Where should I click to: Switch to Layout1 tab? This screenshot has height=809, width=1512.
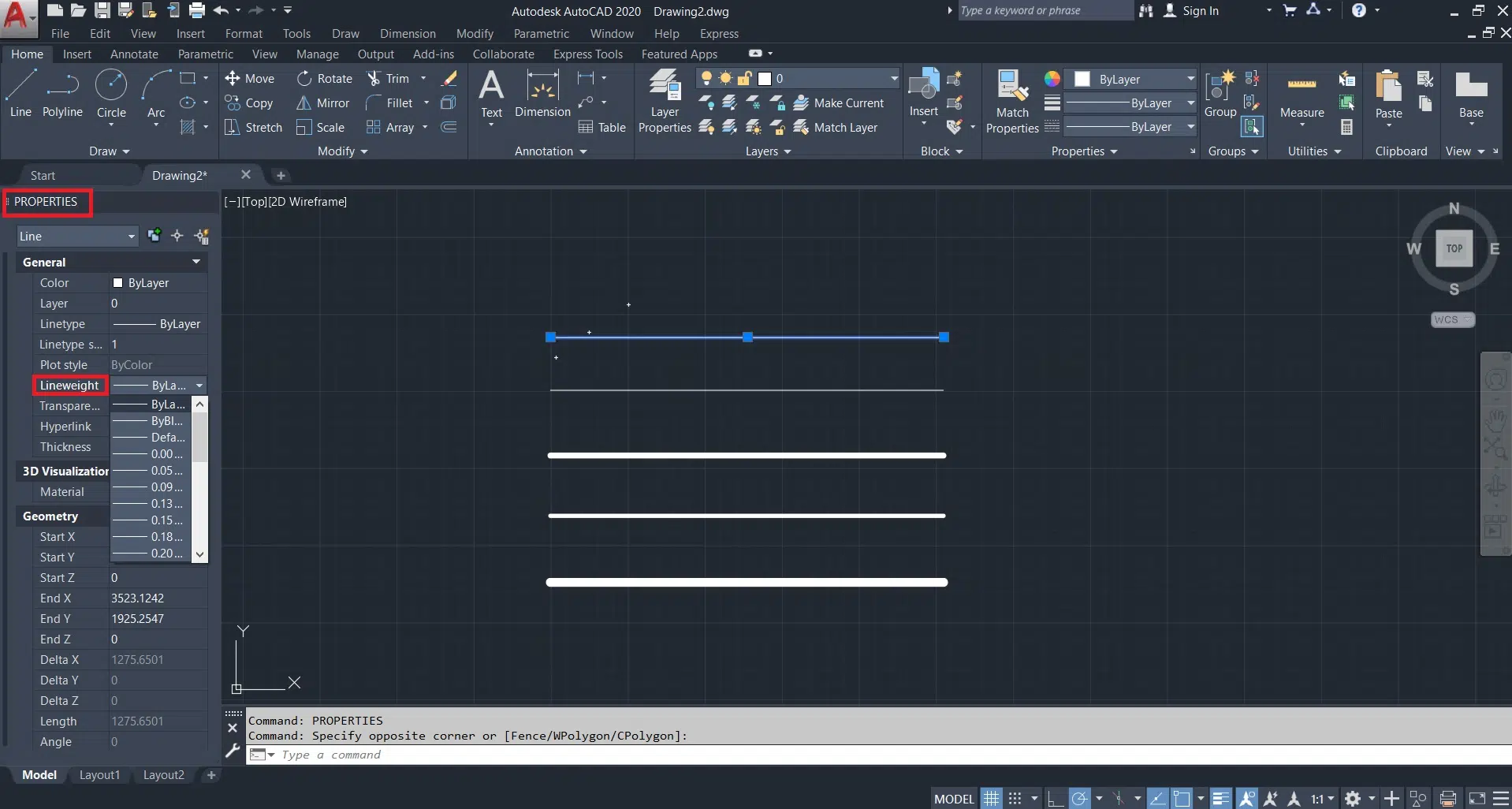99,775
